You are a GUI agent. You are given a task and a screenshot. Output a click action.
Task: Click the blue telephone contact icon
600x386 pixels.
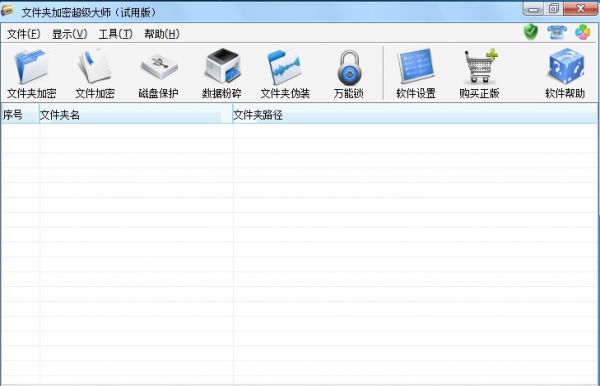pos(556,32)
